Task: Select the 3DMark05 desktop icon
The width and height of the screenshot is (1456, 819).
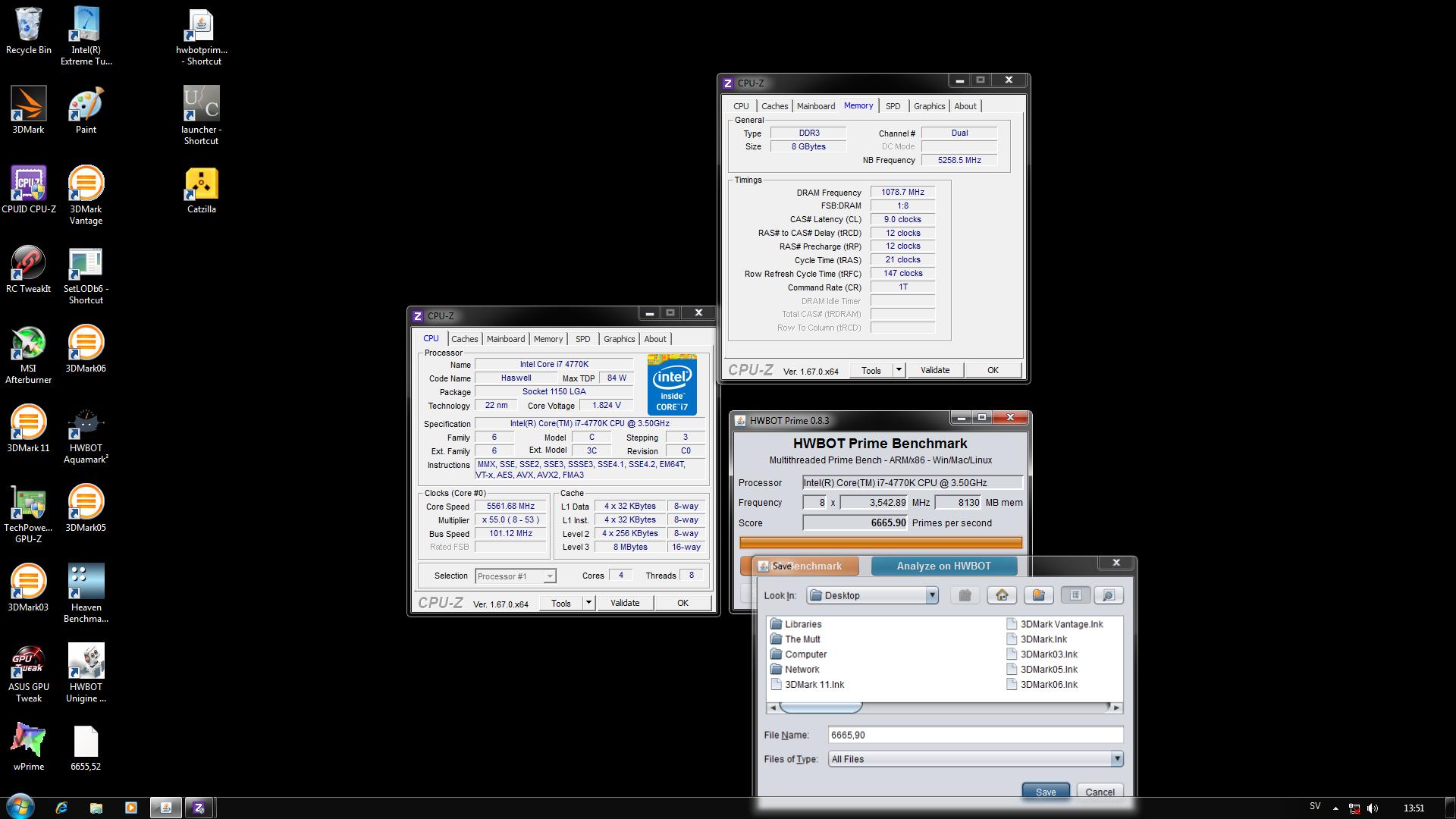Action: coord(86,508)
